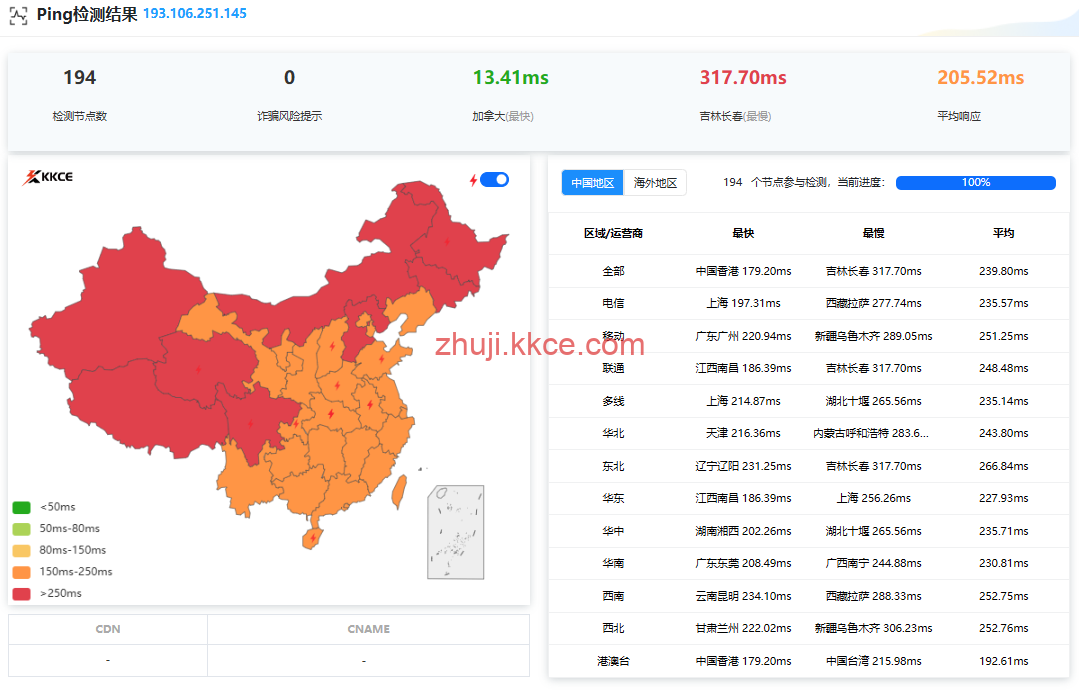Switch to the 海外地区 tab
Image resolution: width=1079 pixels, height=693 pixels.
[x=656, y=183]
